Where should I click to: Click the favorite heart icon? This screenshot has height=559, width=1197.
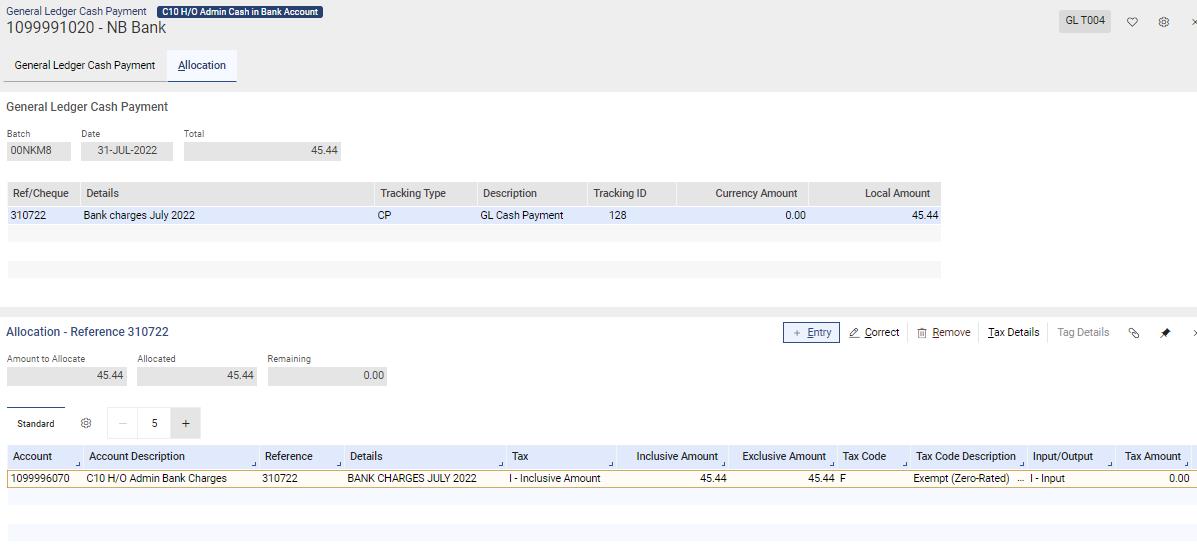pos(1132,22)
